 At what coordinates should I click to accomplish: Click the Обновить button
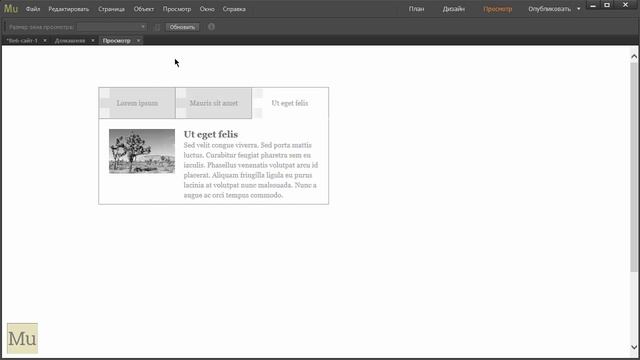coord(182,27)
